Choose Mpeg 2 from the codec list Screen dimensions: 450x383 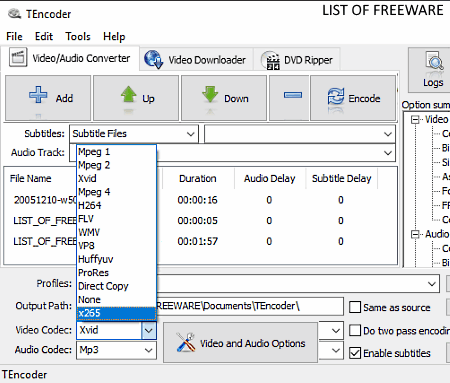point(116,165)
